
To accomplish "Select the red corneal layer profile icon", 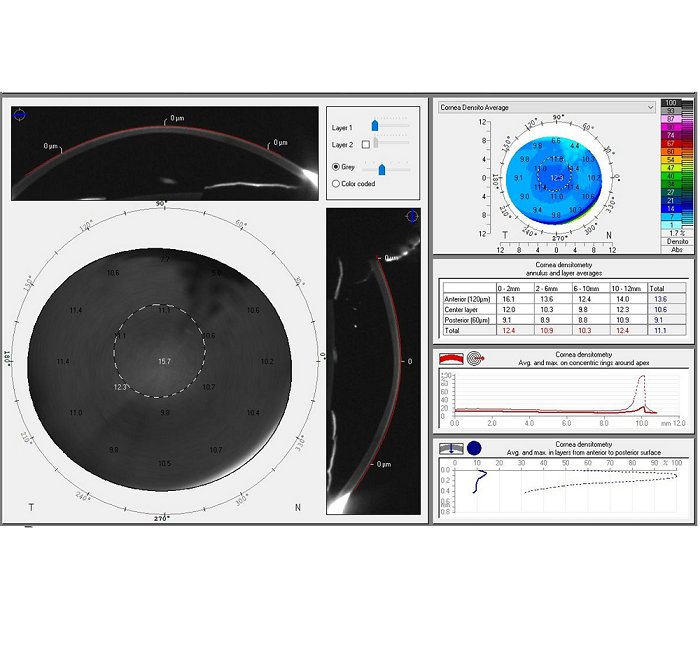I will click(452, 355).
